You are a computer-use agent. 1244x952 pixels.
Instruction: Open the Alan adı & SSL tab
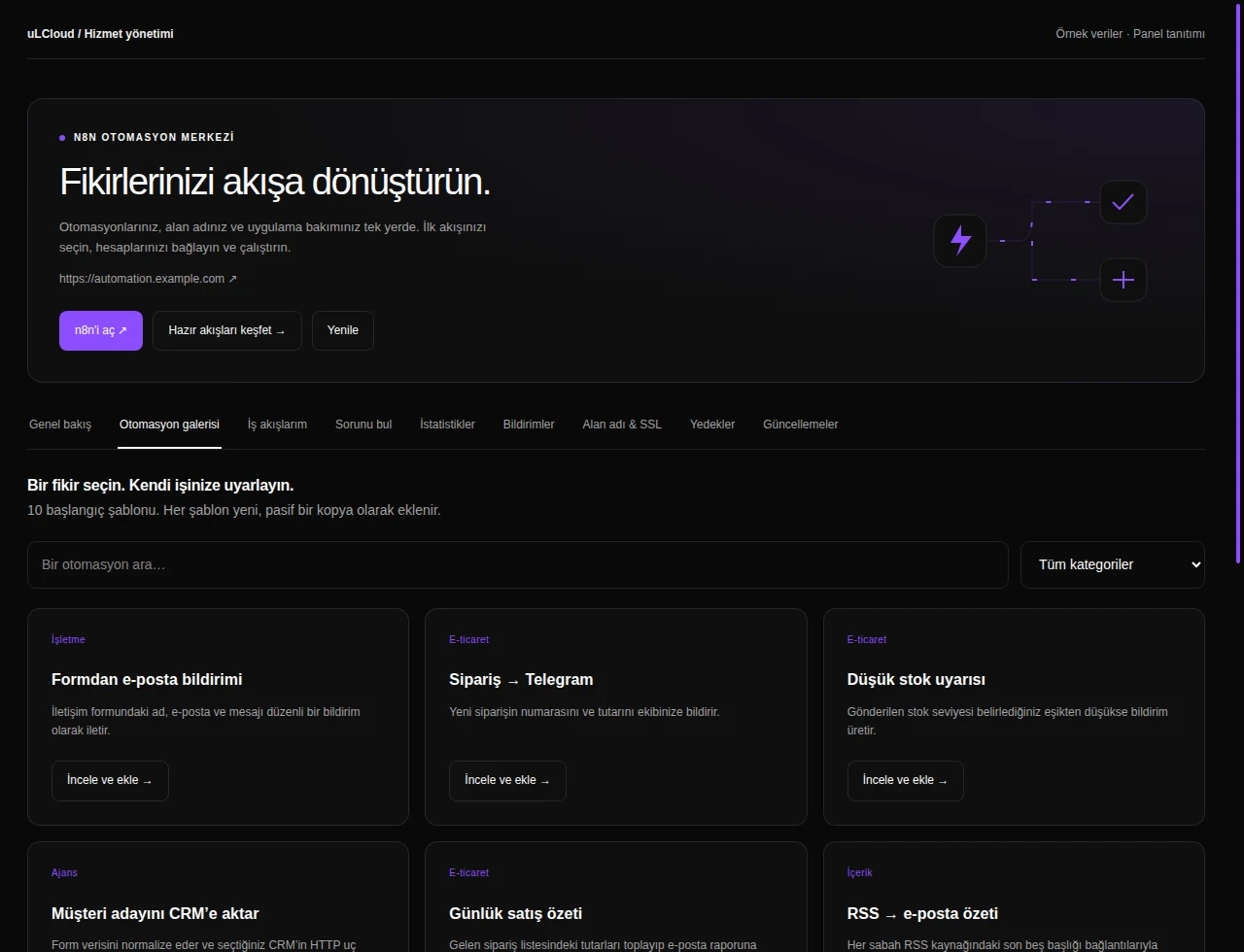[x=622, y=425]
